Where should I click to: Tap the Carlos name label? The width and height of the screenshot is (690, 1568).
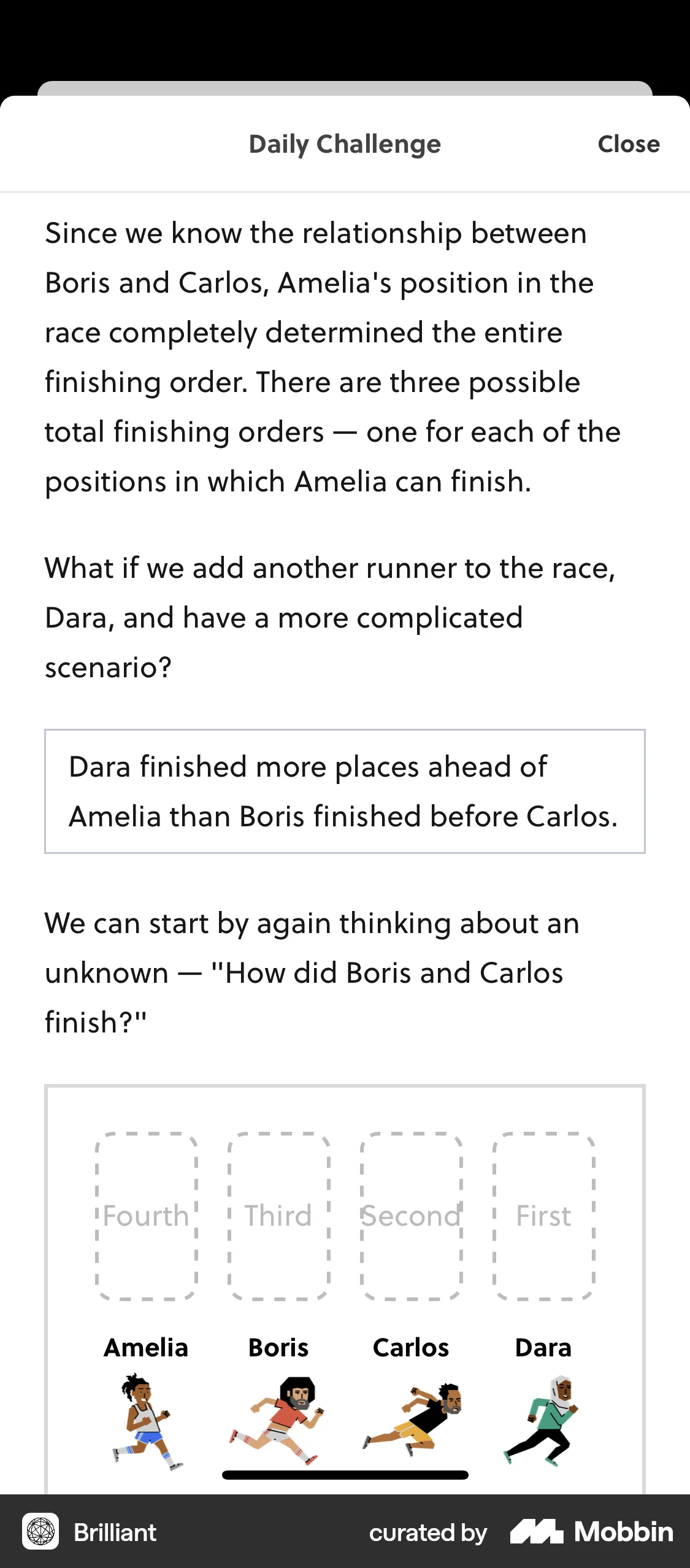(x=411, y=1348)
